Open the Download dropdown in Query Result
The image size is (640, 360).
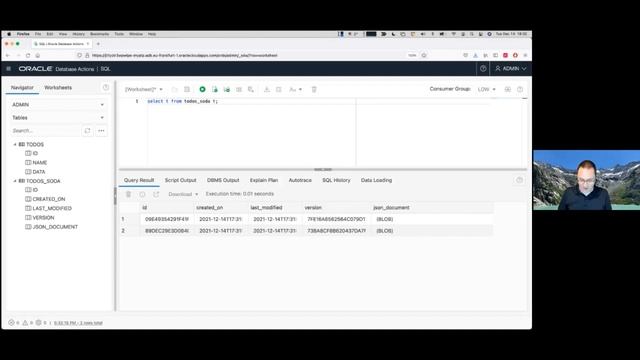[183, 194]
